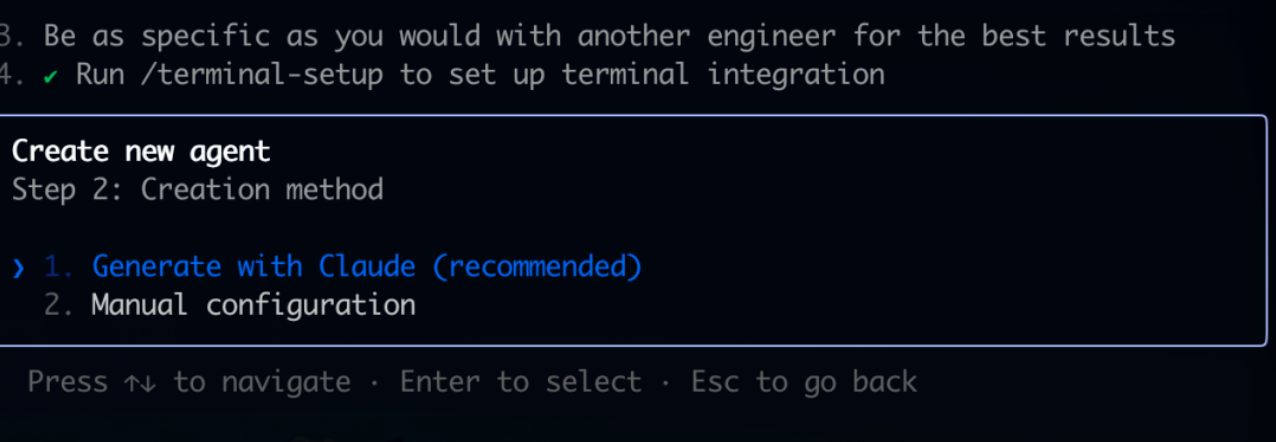
Task: Click the Esc to go back hint
Action: (803, 382)
